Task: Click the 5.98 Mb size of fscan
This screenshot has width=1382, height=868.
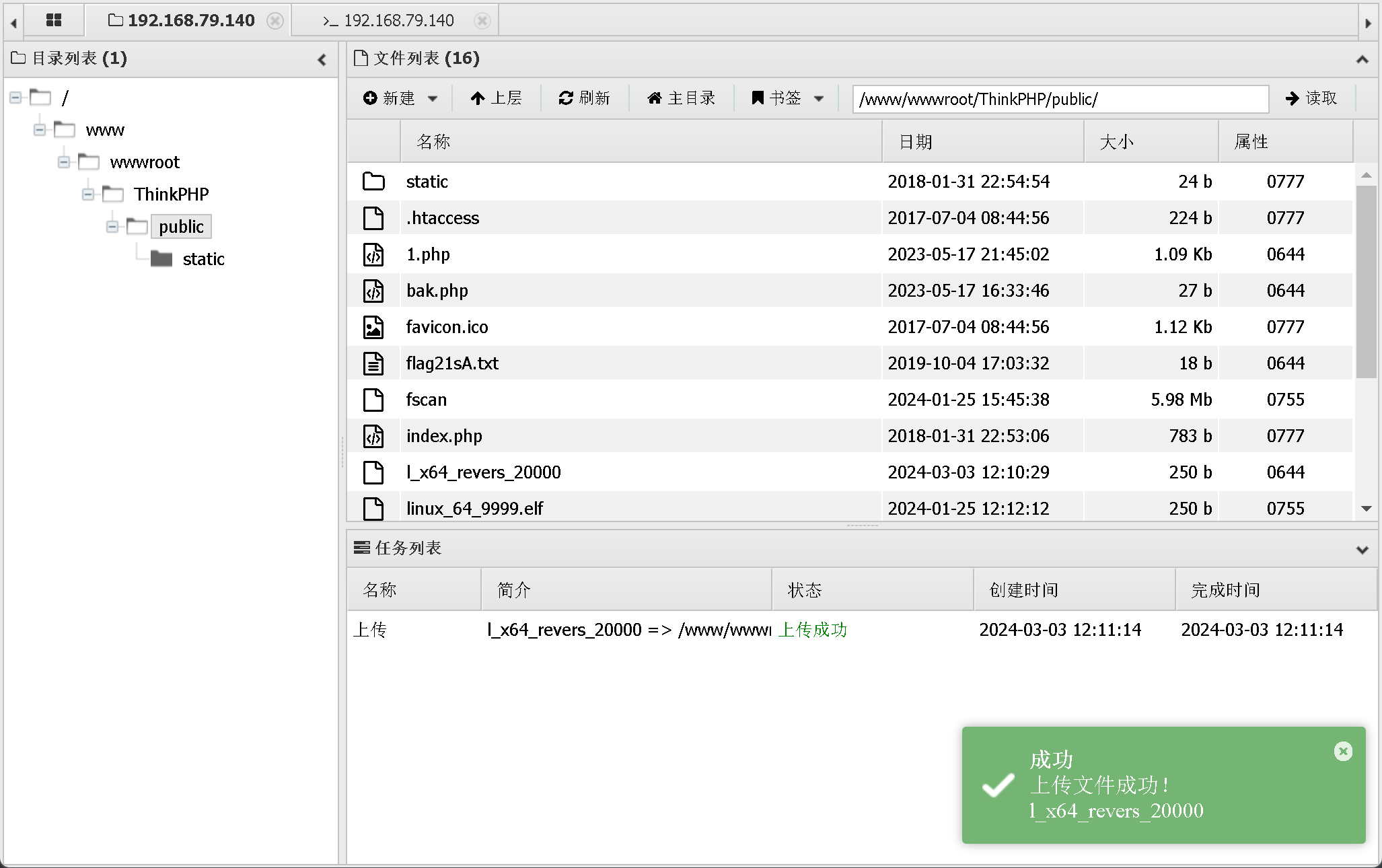Action: click(1181, 400)
